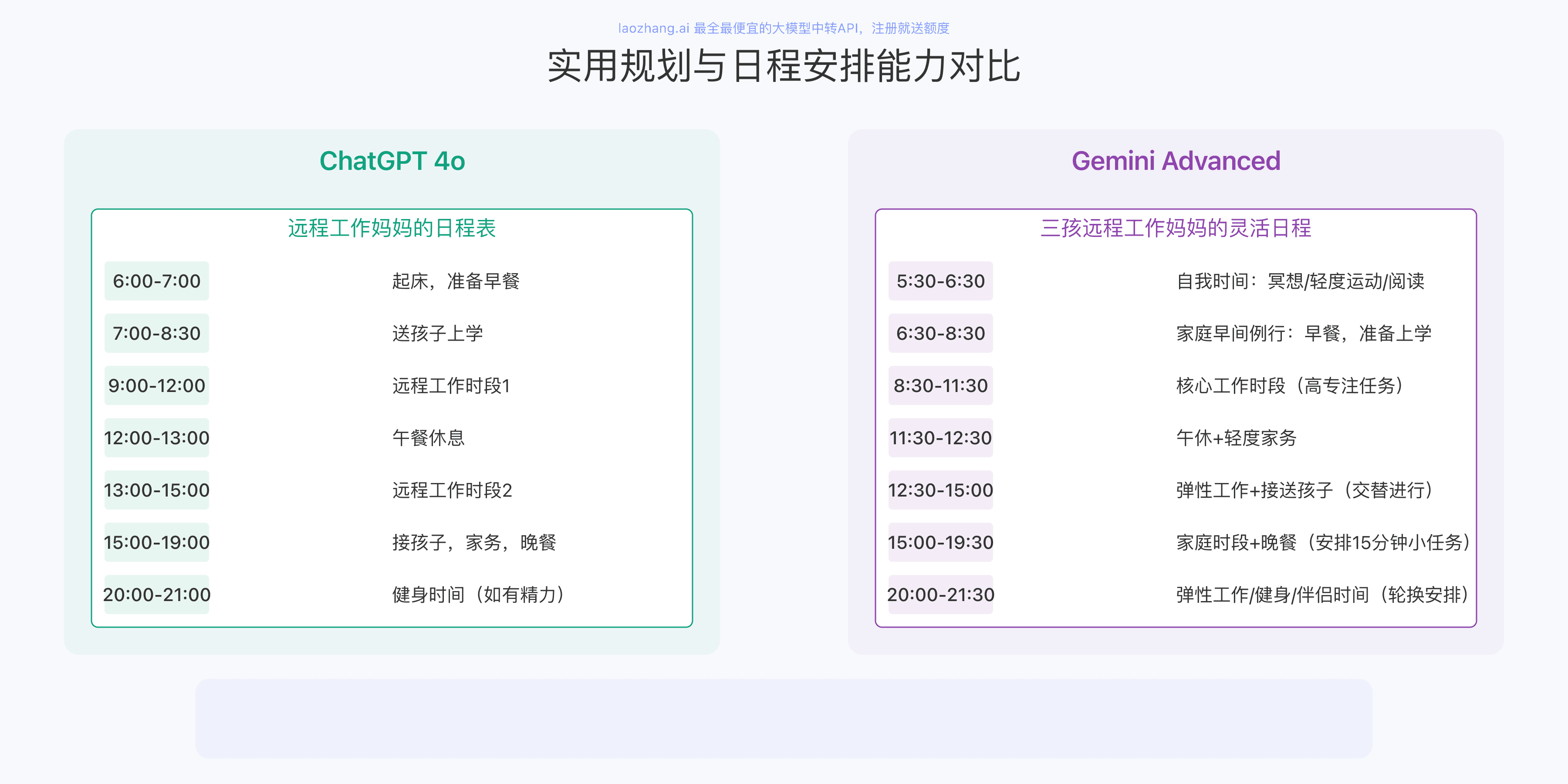Select the Gemini Advanced heading
Image resolution: width=1568 pixels, height=784 pixels.
[1176, 161]
